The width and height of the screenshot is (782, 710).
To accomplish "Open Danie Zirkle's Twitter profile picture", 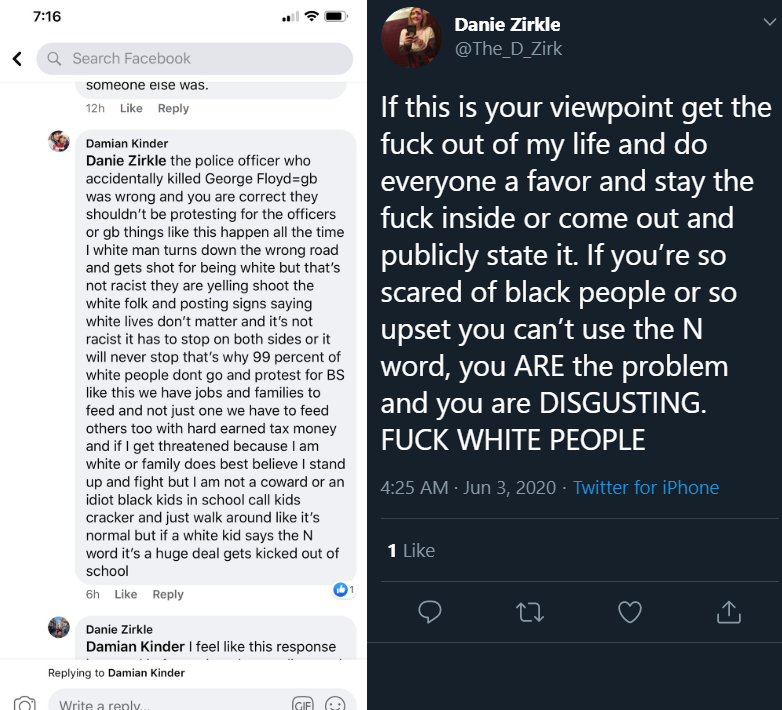I will (x=411, y=37).
